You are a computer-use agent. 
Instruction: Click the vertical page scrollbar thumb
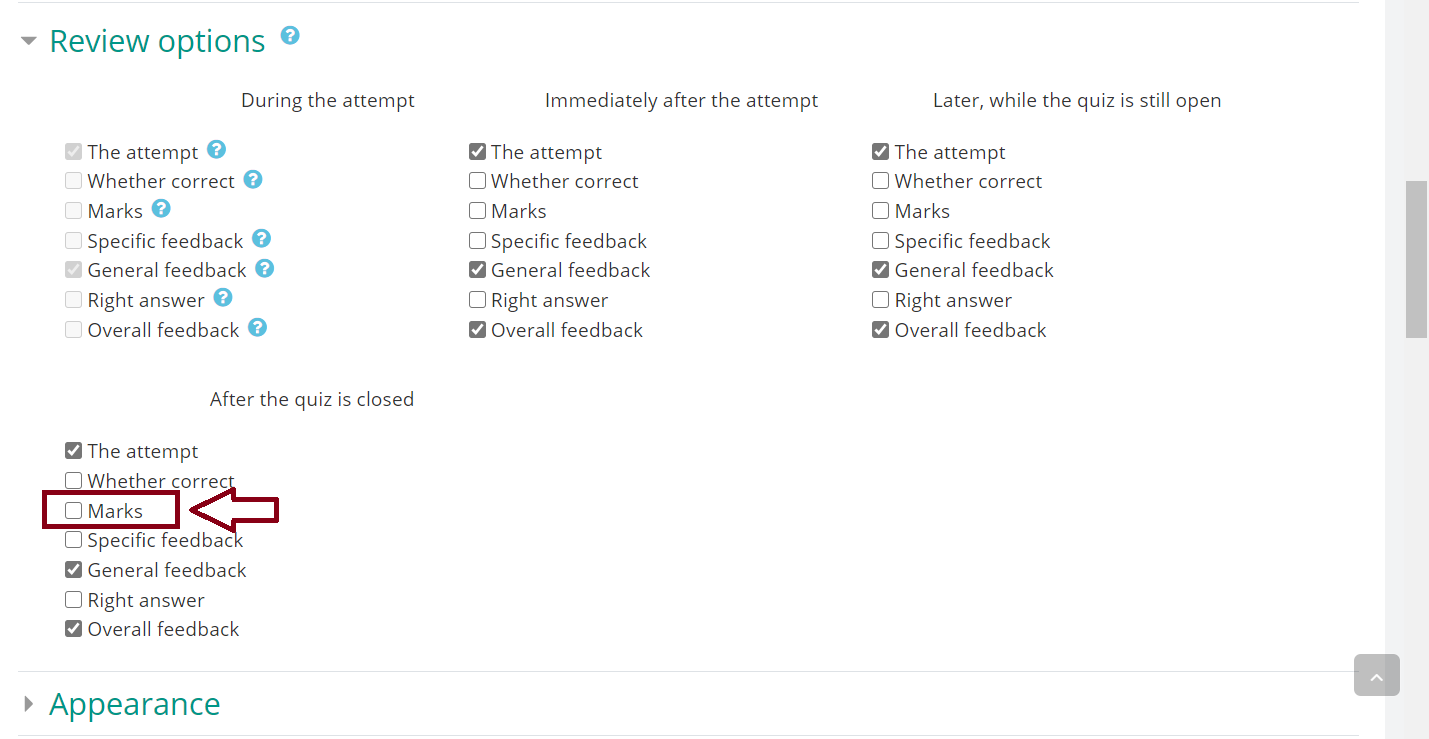pyautogui.click(x=1416, y=259)
